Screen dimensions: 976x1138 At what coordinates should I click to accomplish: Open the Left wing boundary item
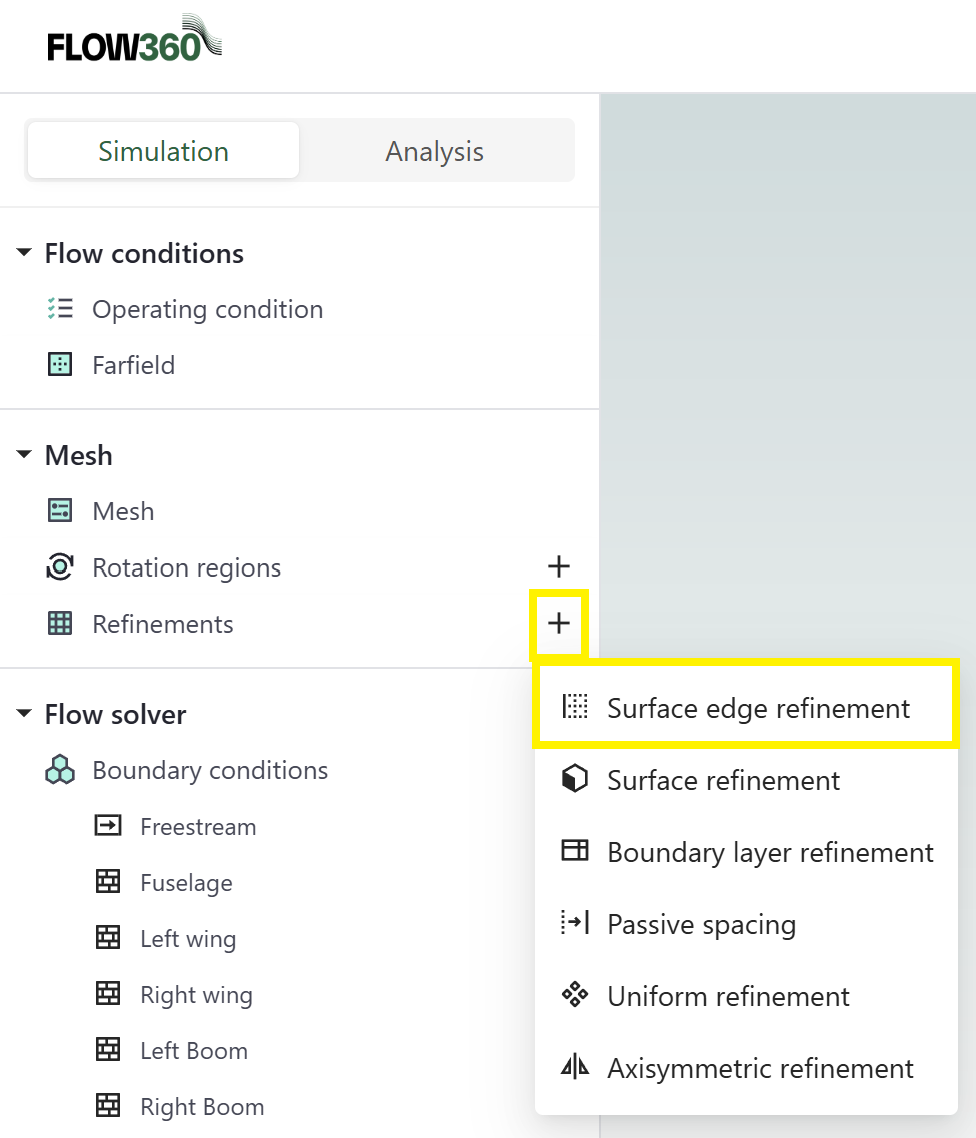coord(188,939)
